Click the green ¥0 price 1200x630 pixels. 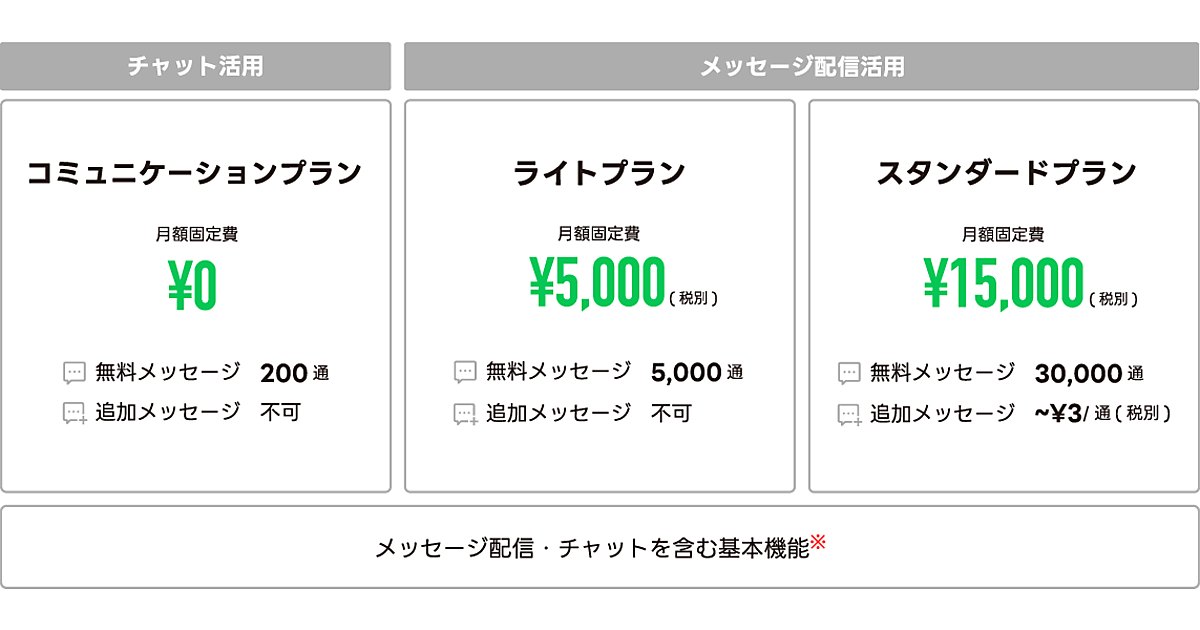[192, 287]
